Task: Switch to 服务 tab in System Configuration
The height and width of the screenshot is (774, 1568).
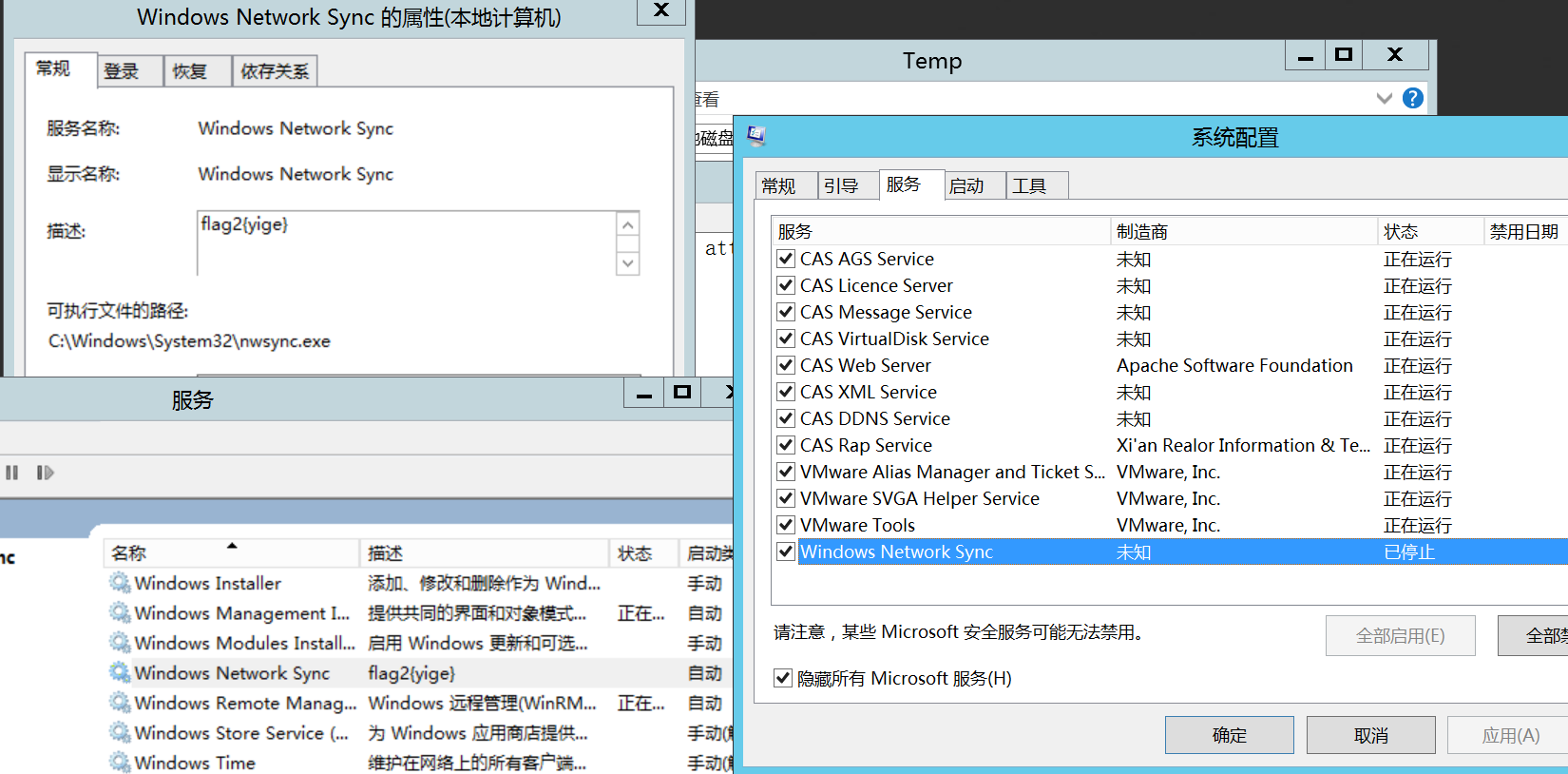Action: point(911,184)
